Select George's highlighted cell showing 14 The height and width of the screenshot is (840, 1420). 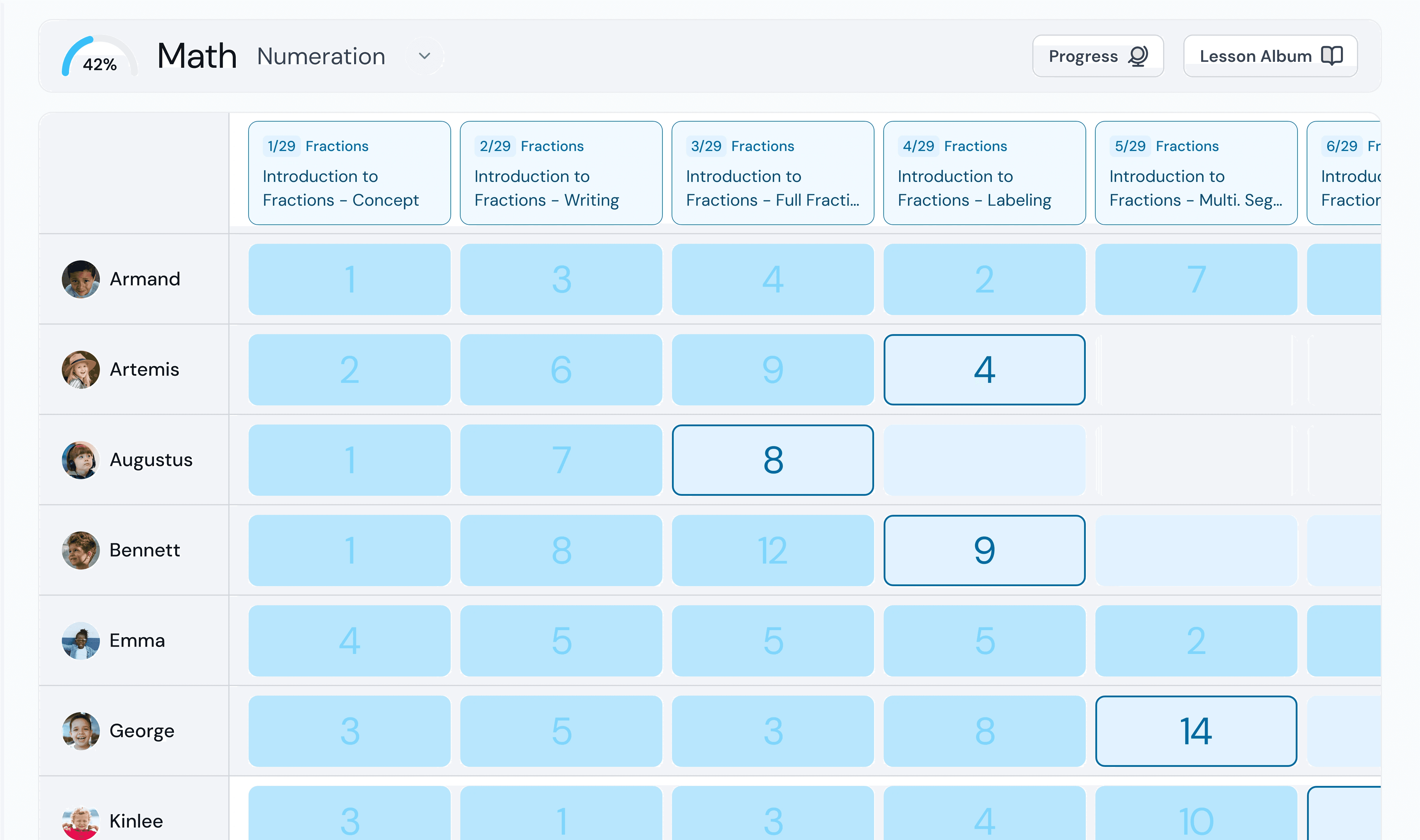pyautogui.click(x=1196, y=731)
